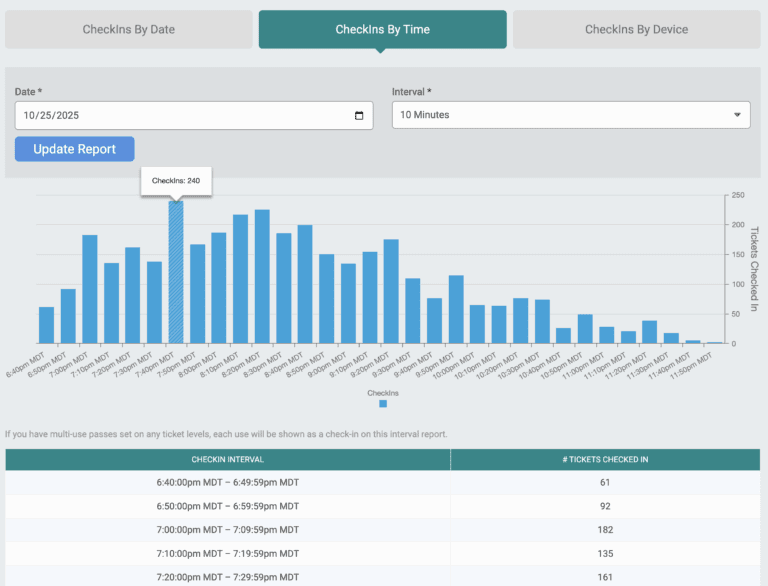768x586 pixels.
Task: Click the Checkin Interval column header
Action: (x=228, y=460)
